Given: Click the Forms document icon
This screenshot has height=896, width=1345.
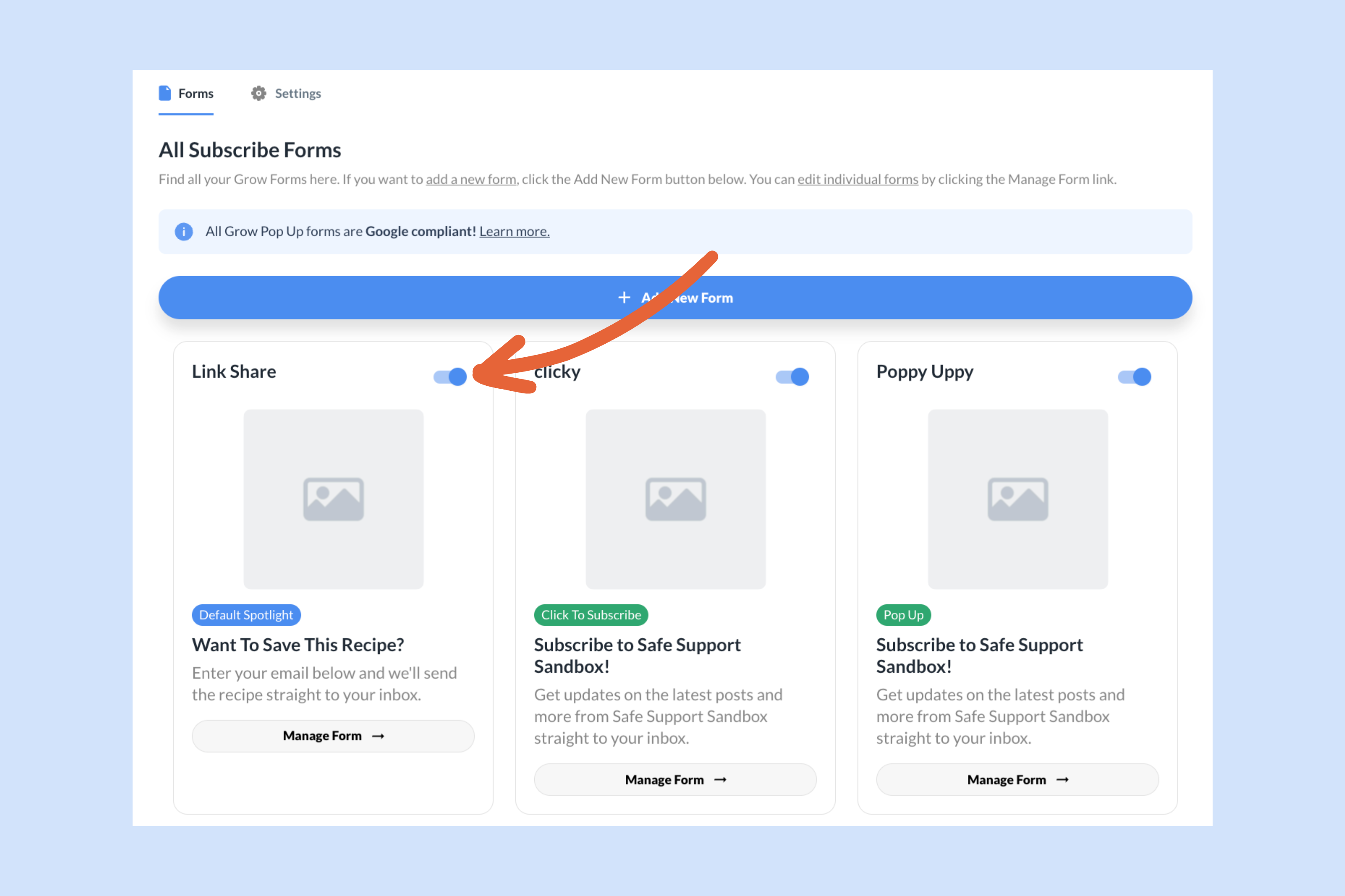Looking at the screenshot, I should pyautogui.click(x=165, y=92).
